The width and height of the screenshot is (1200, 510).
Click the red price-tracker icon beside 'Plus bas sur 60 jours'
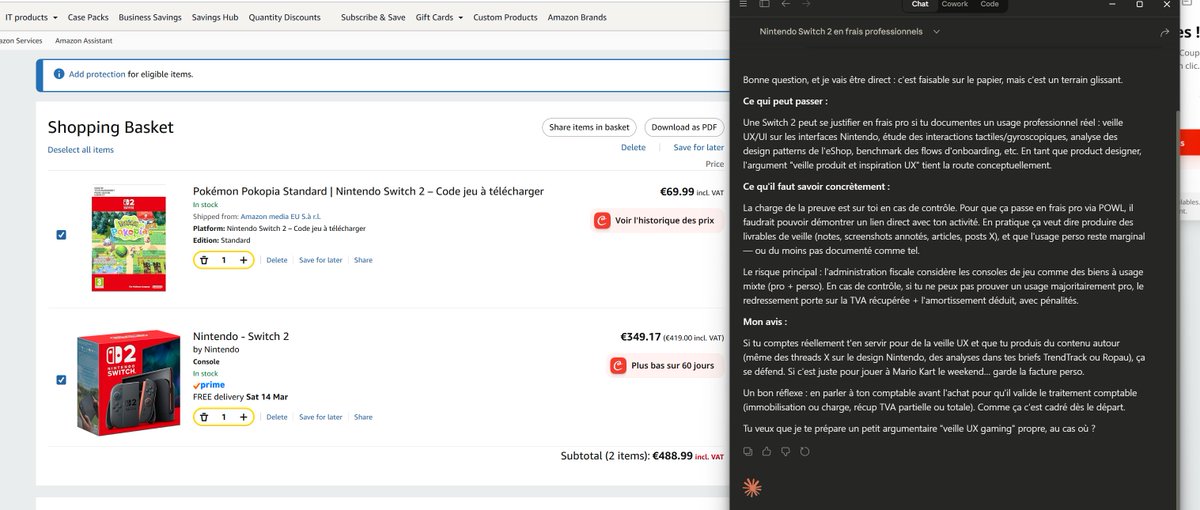[619, 366]
